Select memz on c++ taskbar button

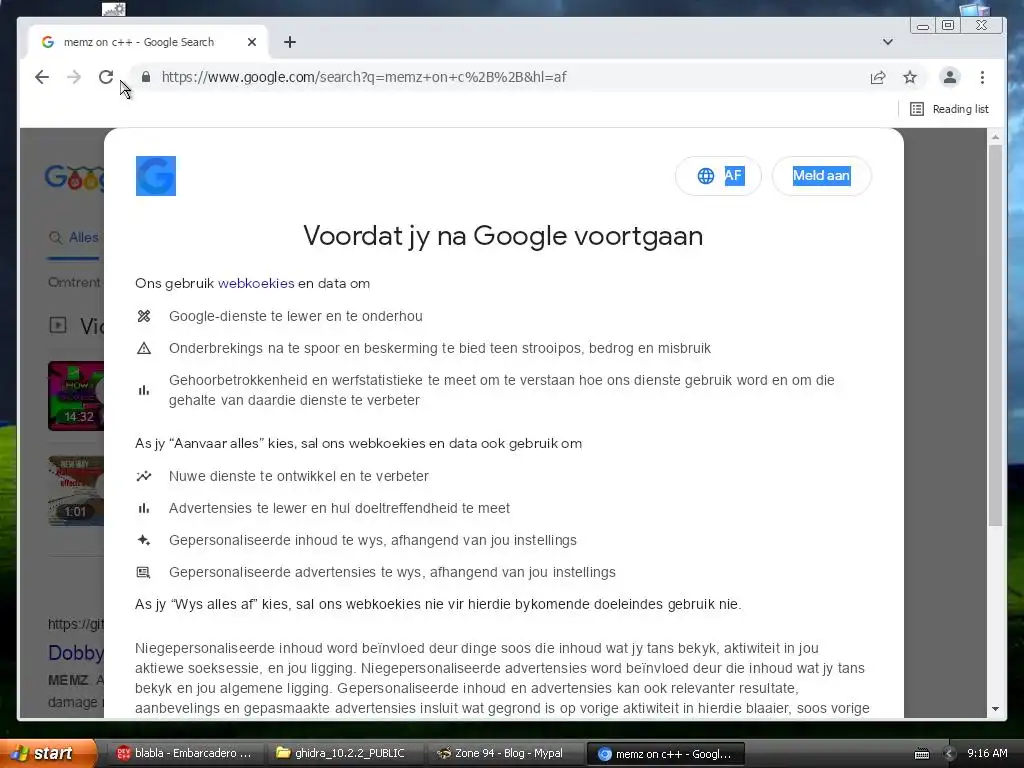pyautogui.click(x=665, y=754)
